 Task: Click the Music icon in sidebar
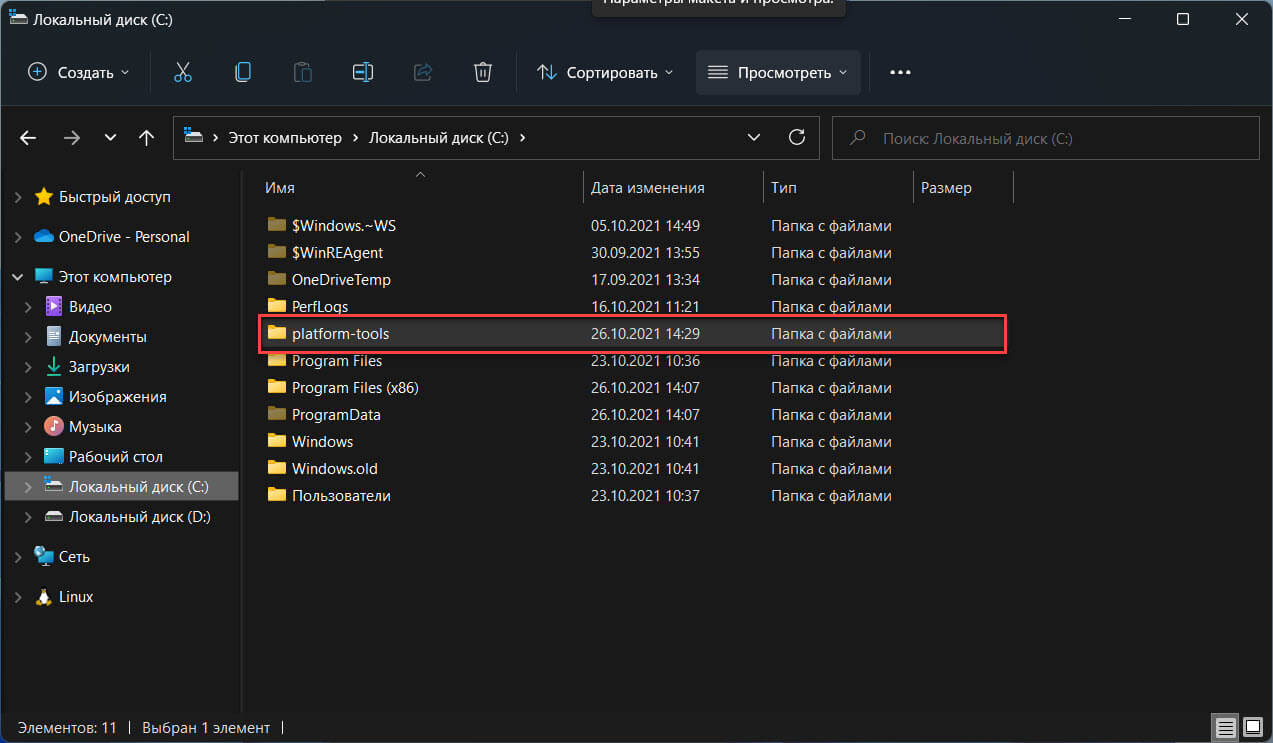point(54,426)
